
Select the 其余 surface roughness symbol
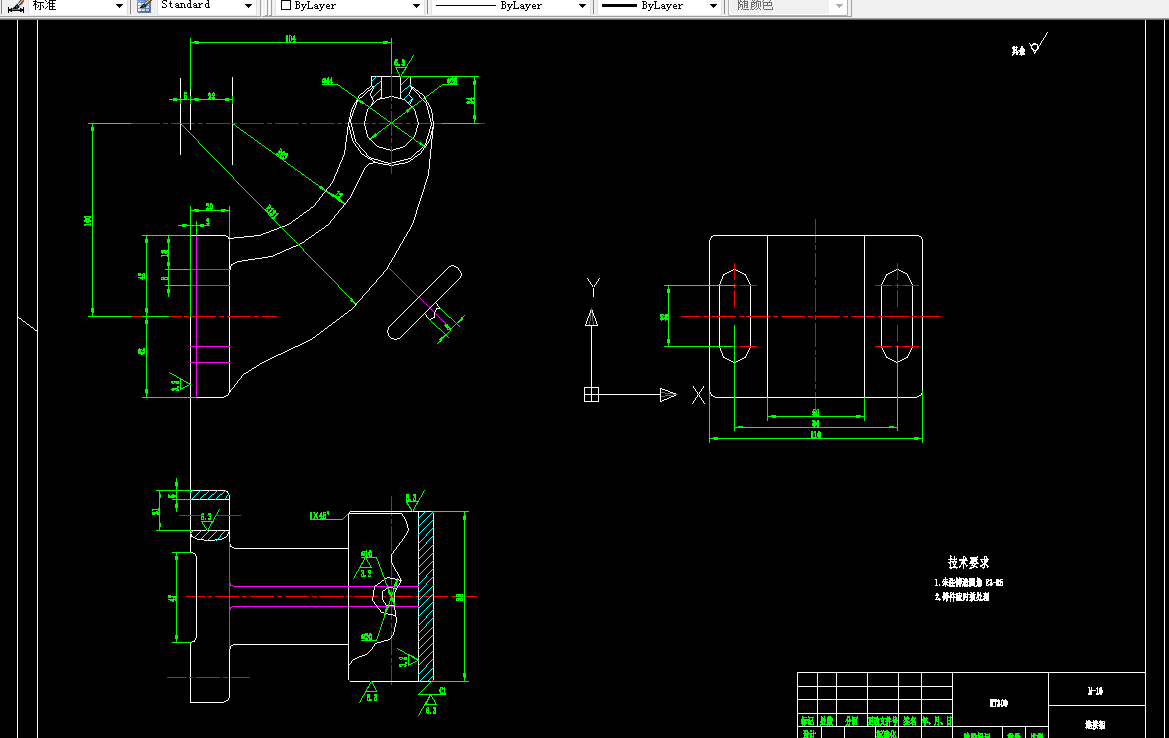tap(1030, 46)
